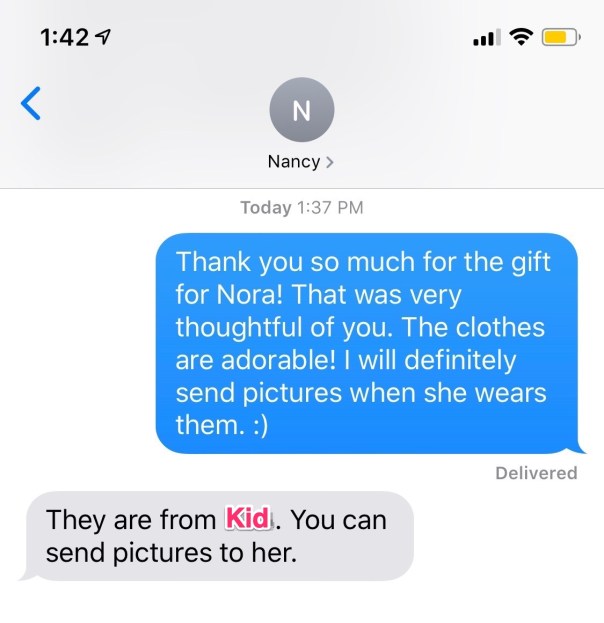Viewport: 604px width, 623px height.
Task: Tap the word adorable in blue bubble
Action: (278, 360)
